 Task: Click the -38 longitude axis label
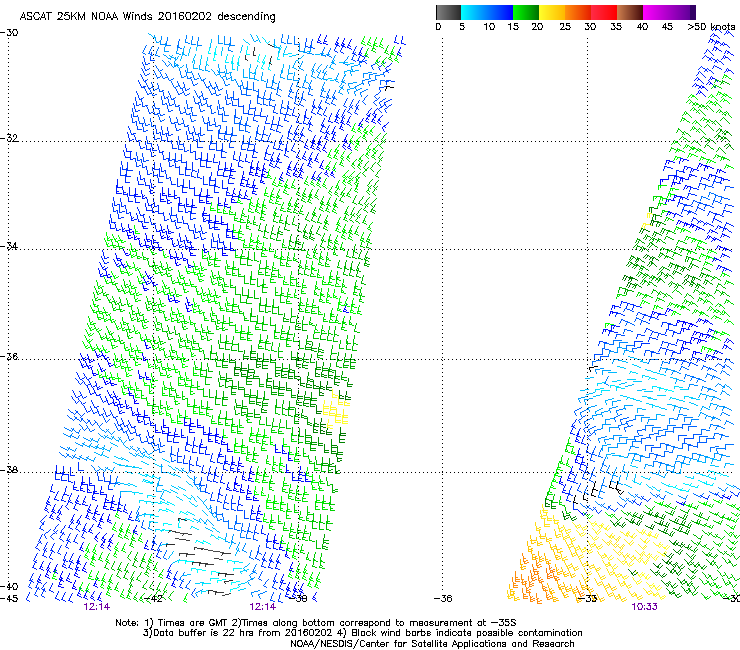(x=298, y=599)
